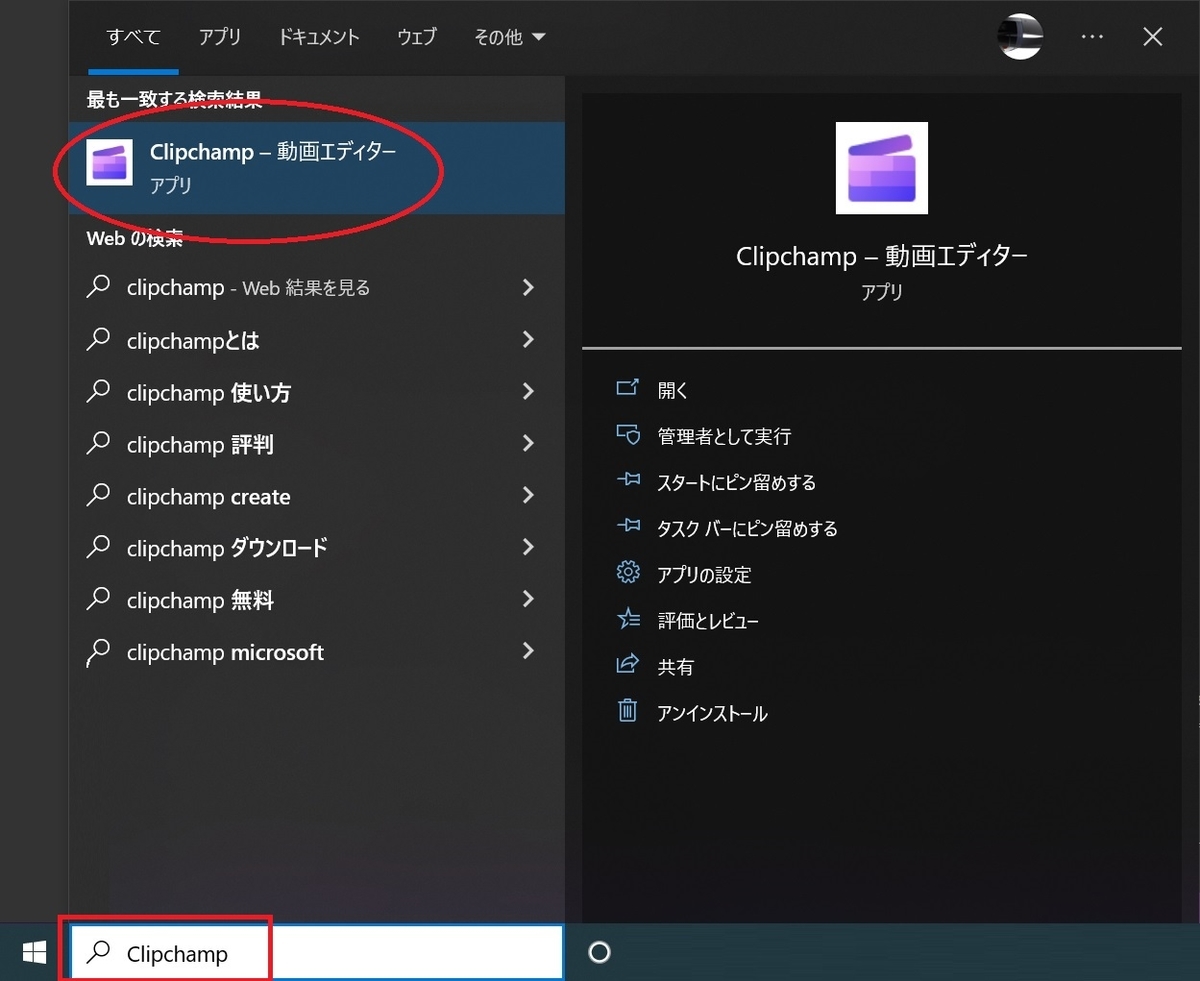Click 'clipchamp - Web 結果を見る' suggestion text
1200x981 pixels.
pos(248,287)
